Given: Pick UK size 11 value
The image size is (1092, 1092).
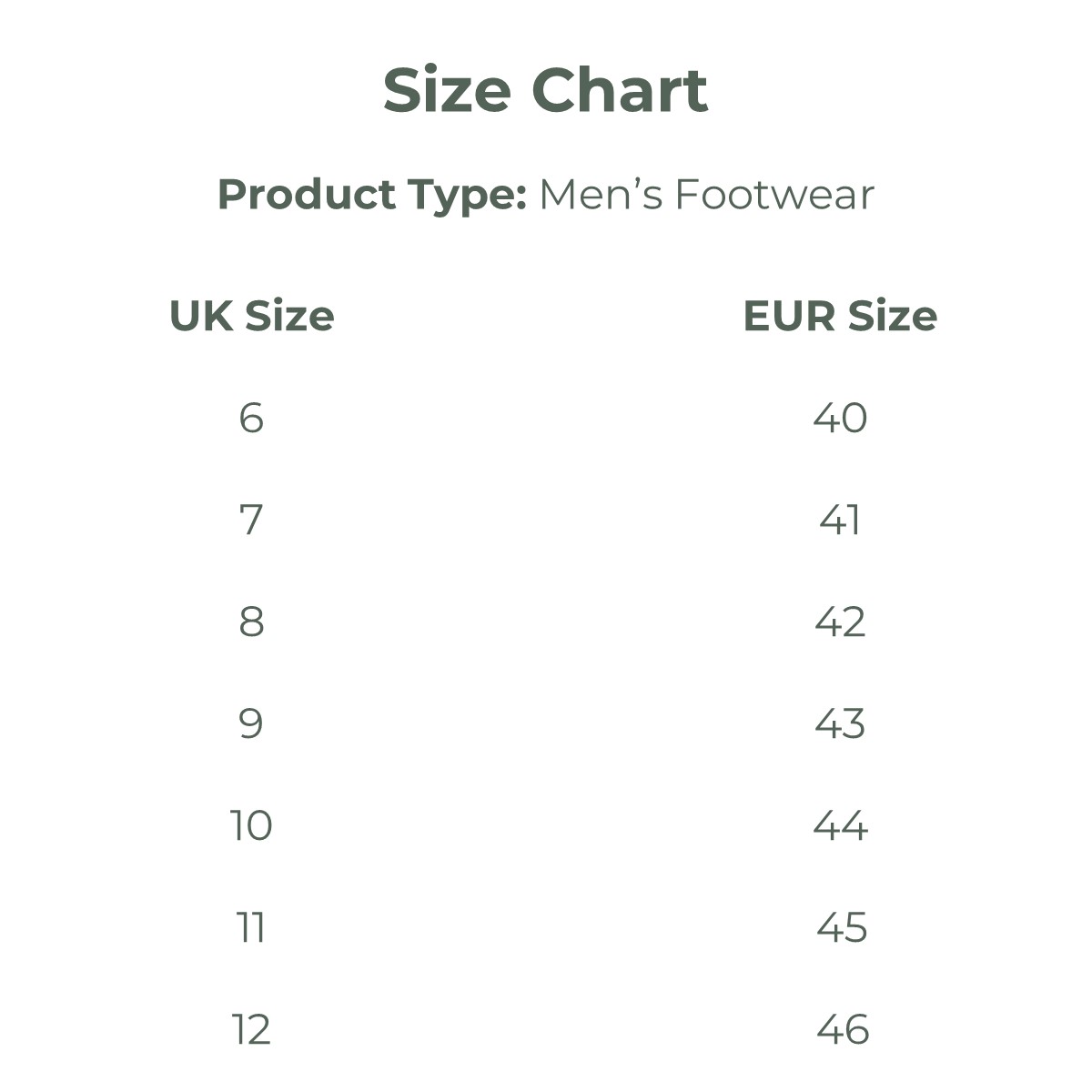Looking at the screenshot, I should [251, 927].
